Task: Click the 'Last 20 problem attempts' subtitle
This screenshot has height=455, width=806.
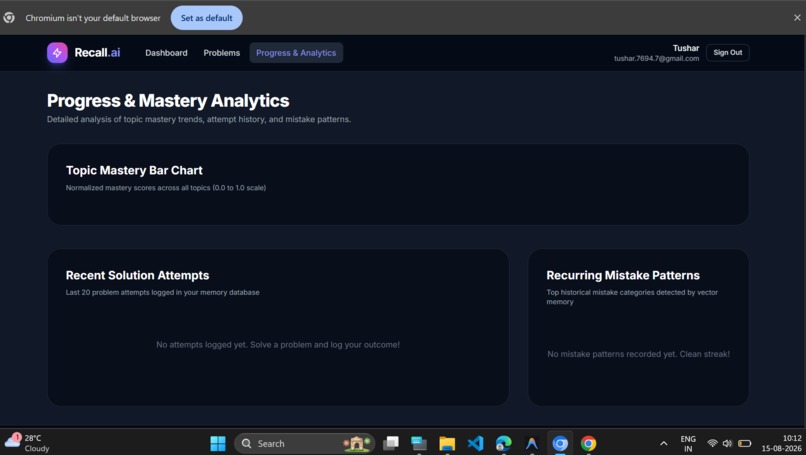Action: pos(162,292)
